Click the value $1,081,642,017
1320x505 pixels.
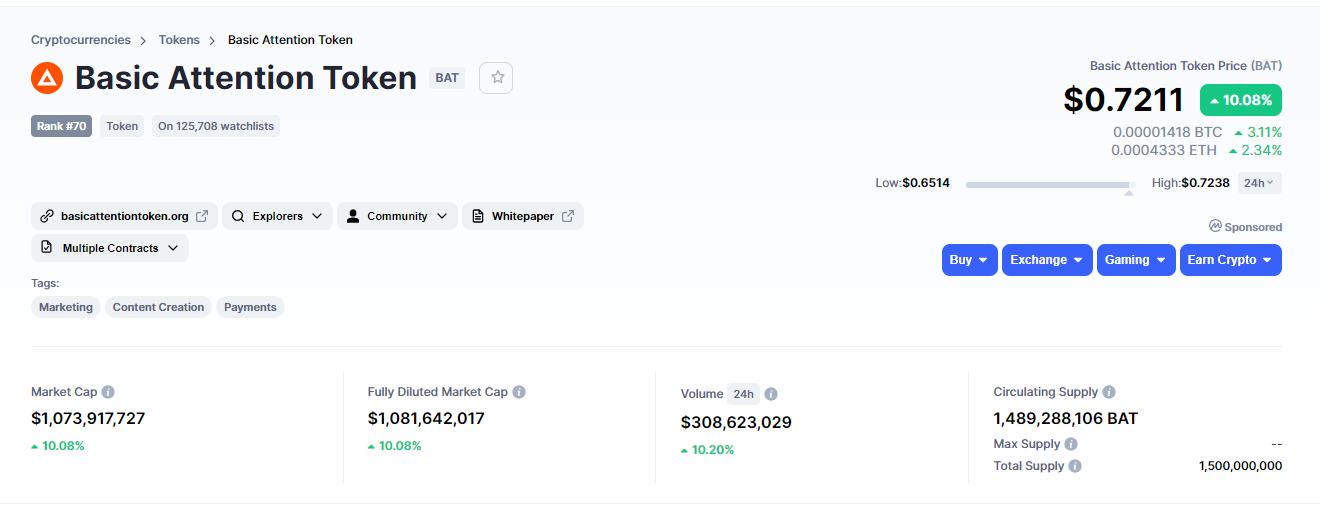426,418
